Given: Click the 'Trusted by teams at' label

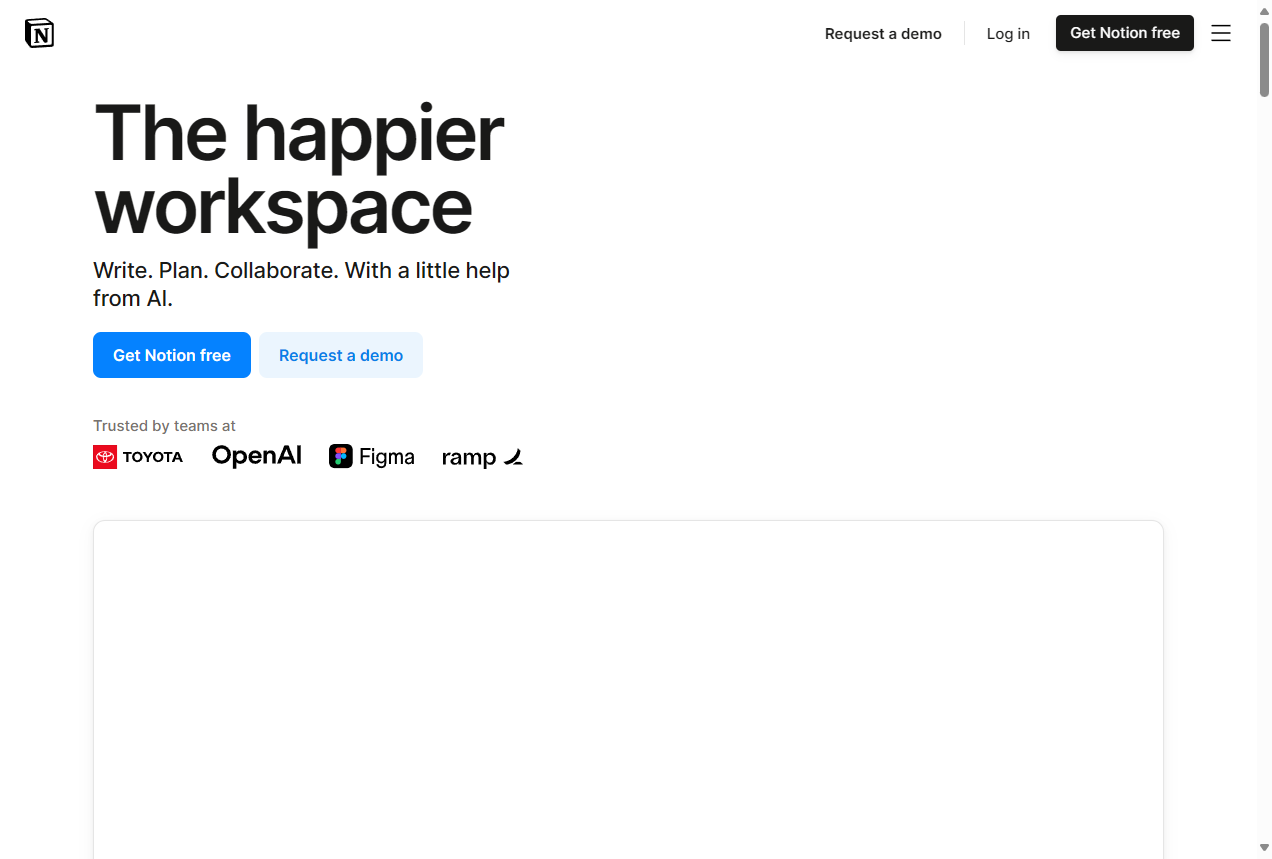Looking at the screenshot, I should point(164,426).
